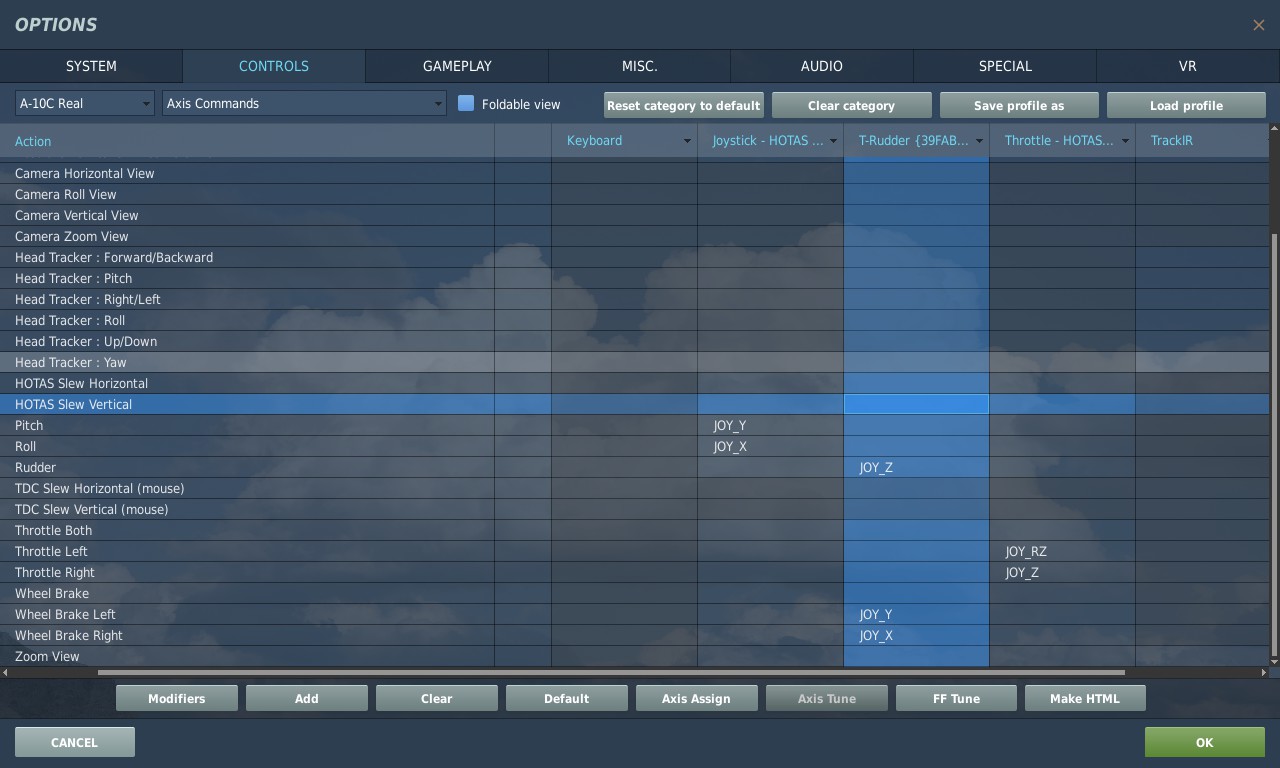1280x768 pixels.
Task: Open the T-Rudder column dropdown arrow
Action: click(979, 141)
